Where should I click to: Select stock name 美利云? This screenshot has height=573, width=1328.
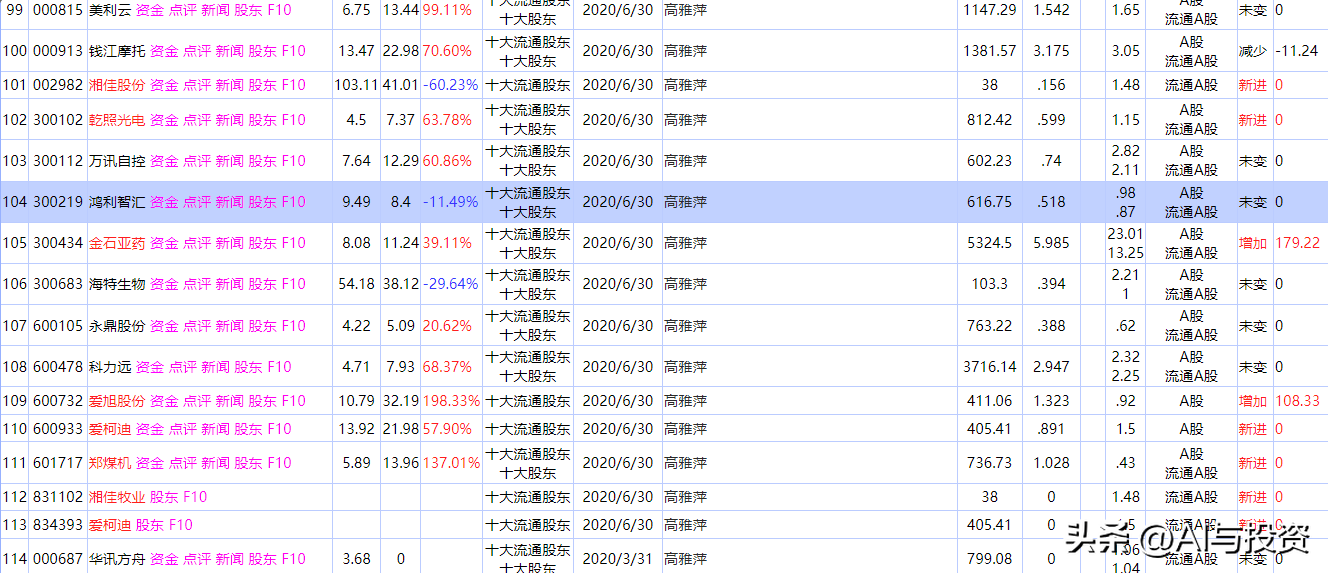110,9
